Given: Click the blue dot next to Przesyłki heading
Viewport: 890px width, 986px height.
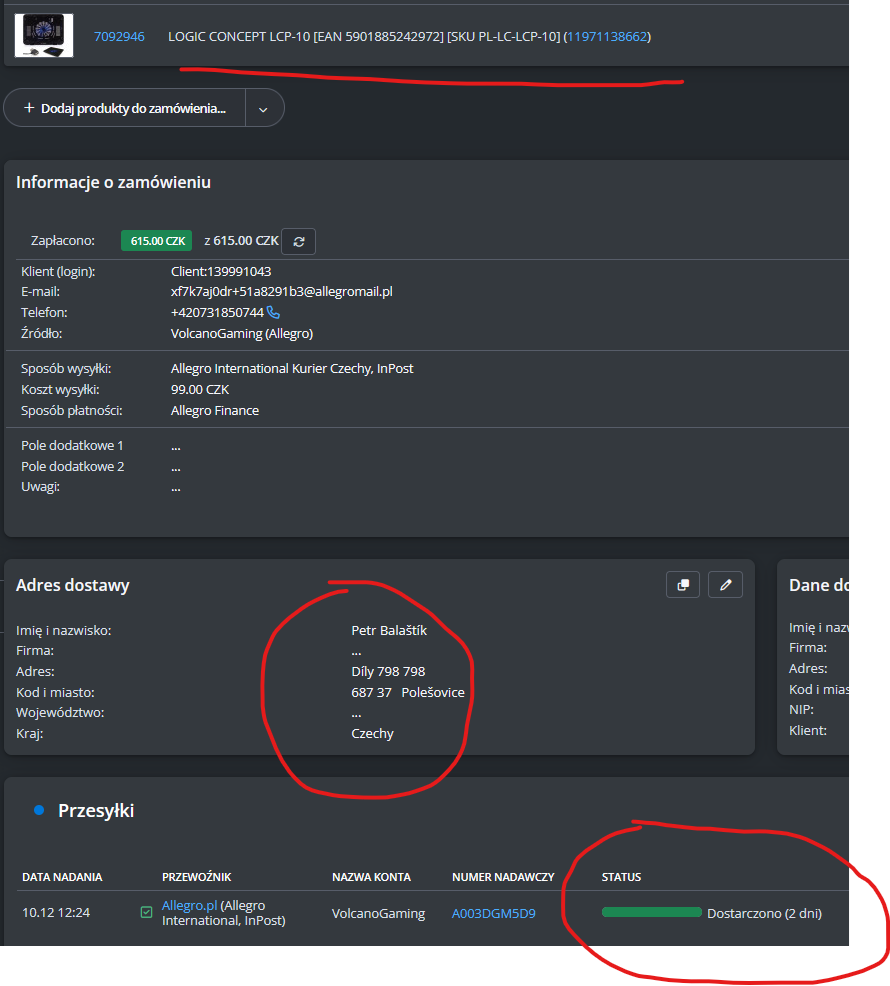Looking at the screenshot, I should tap(39, 810).
